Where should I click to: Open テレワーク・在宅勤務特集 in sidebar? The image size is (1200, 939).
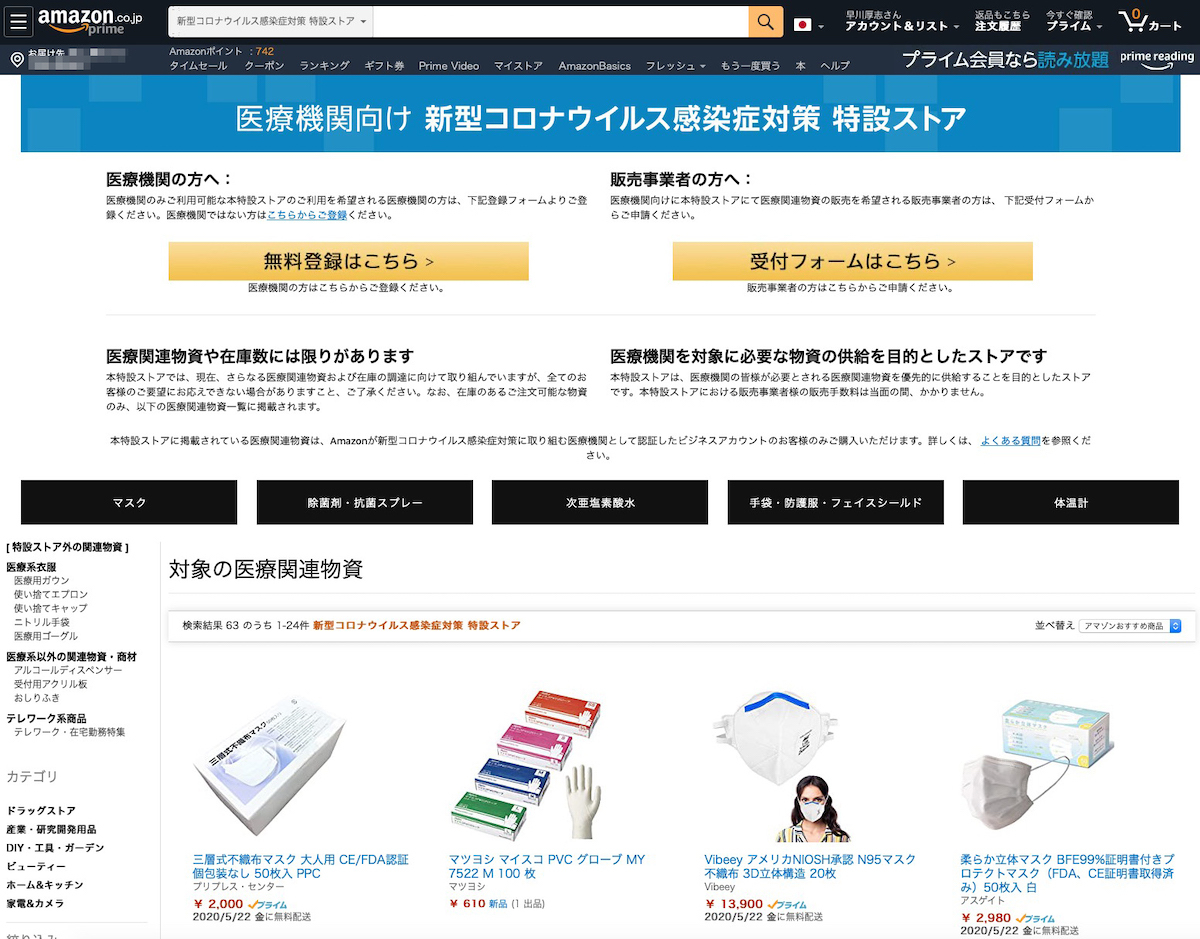coord(70,732)
